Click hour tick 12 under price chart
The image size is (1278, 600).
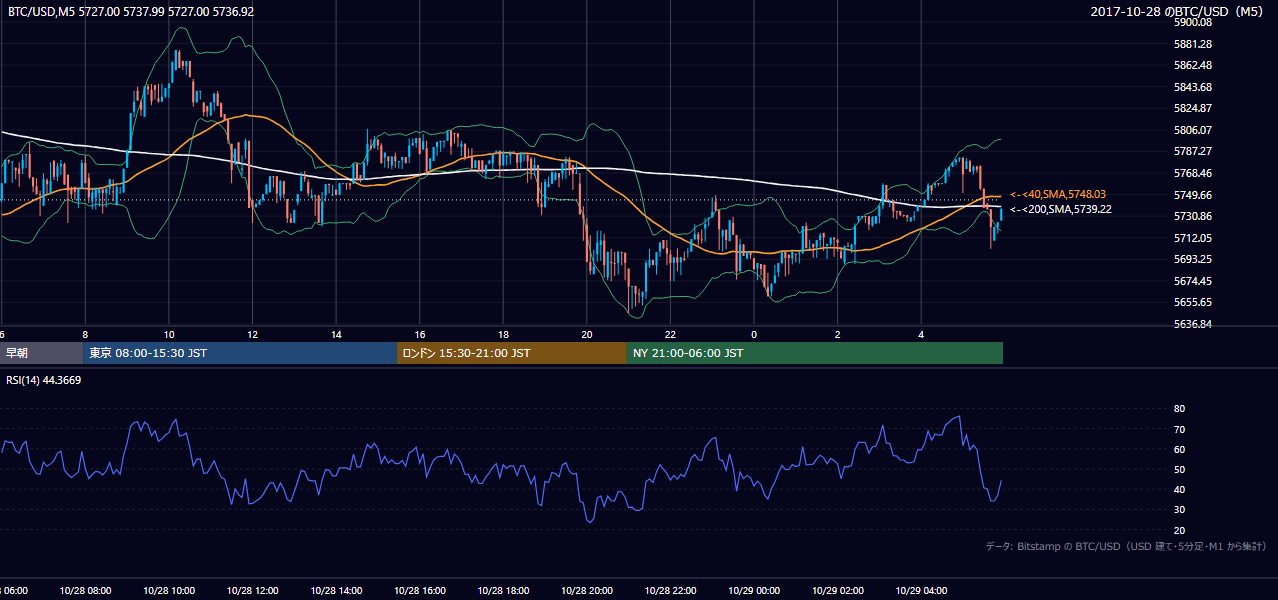[x=252, y=335]
